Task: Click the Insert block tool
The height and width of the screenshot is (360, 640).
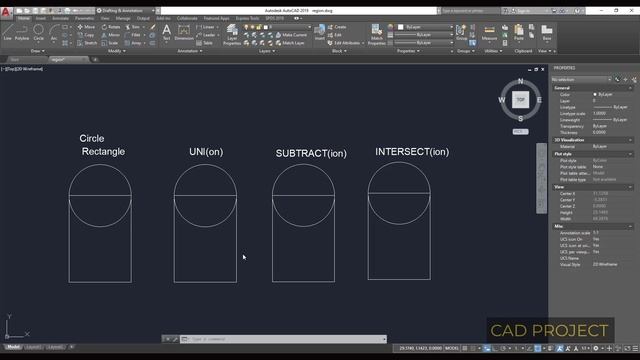Action: (320, 32)
